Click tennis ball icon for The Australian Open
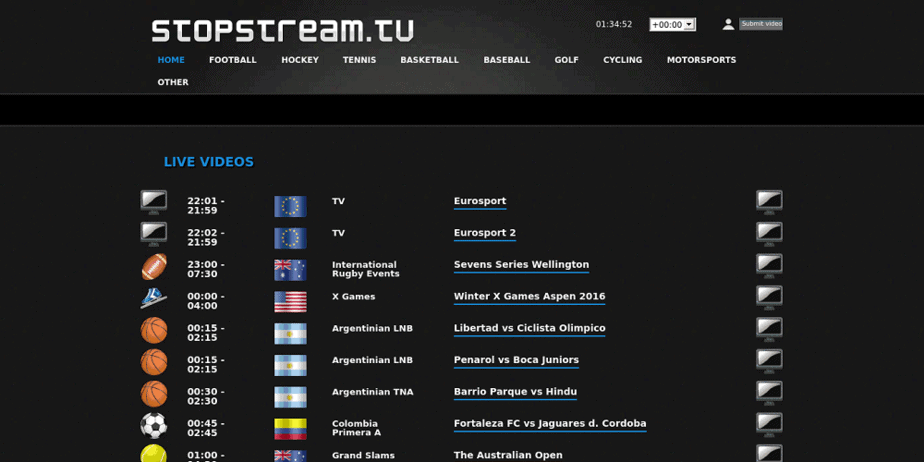 pyautogui.click(x=154, y=454)
